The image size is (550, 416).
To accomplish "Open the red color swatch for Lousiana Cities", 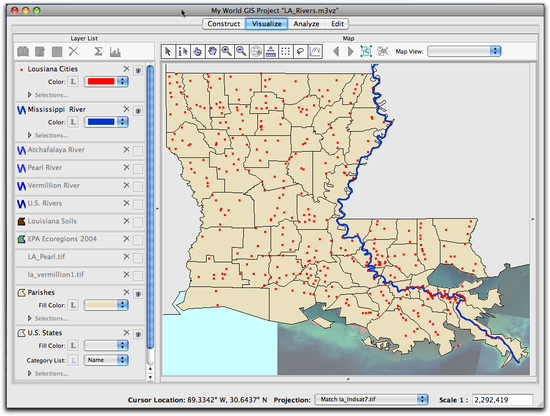I will [x=106, y=81].
